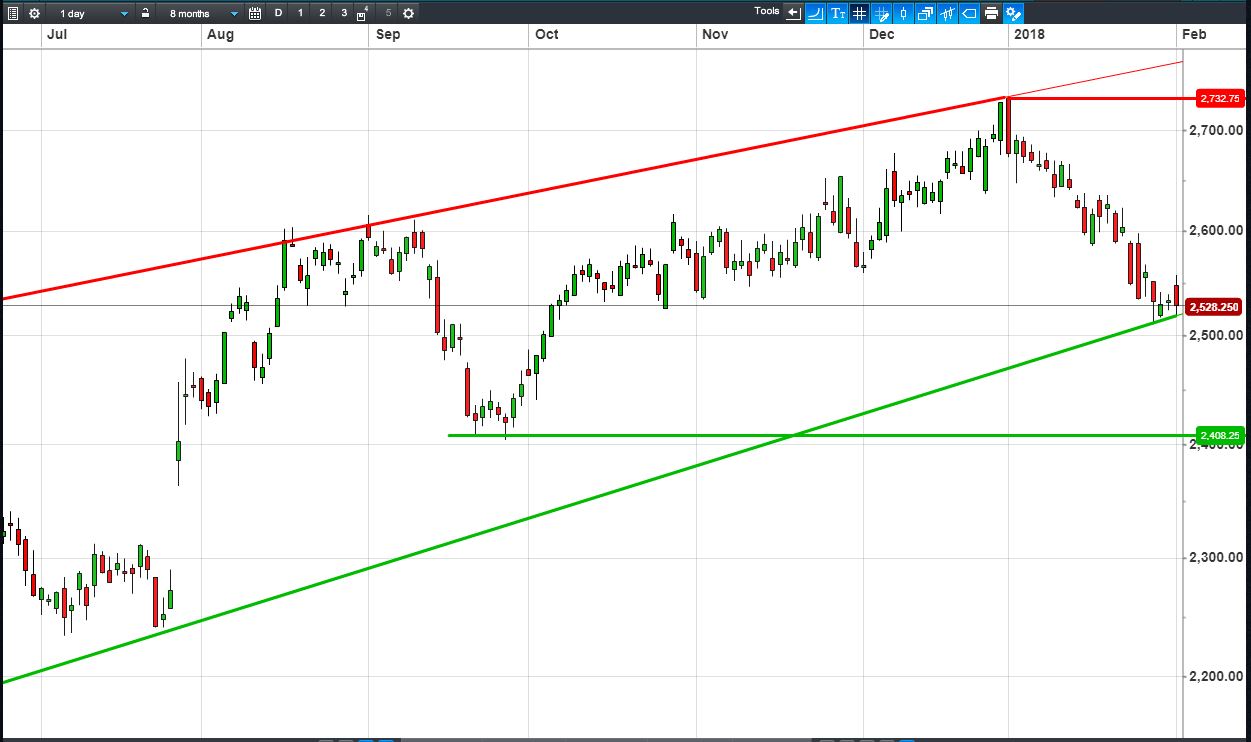This screenshot has height=742, width=1251.
Task: Print the chart
Action: [x=991, y=13]
